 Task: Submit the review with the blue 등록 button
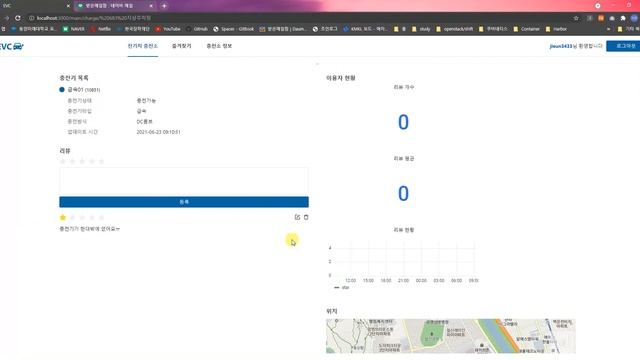tap(184, 202)
